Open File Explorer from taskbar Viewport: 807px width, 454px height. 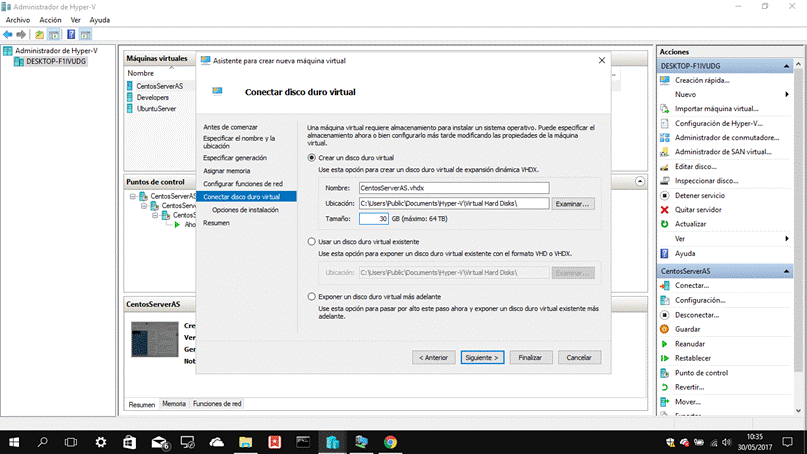click(245, 442)
